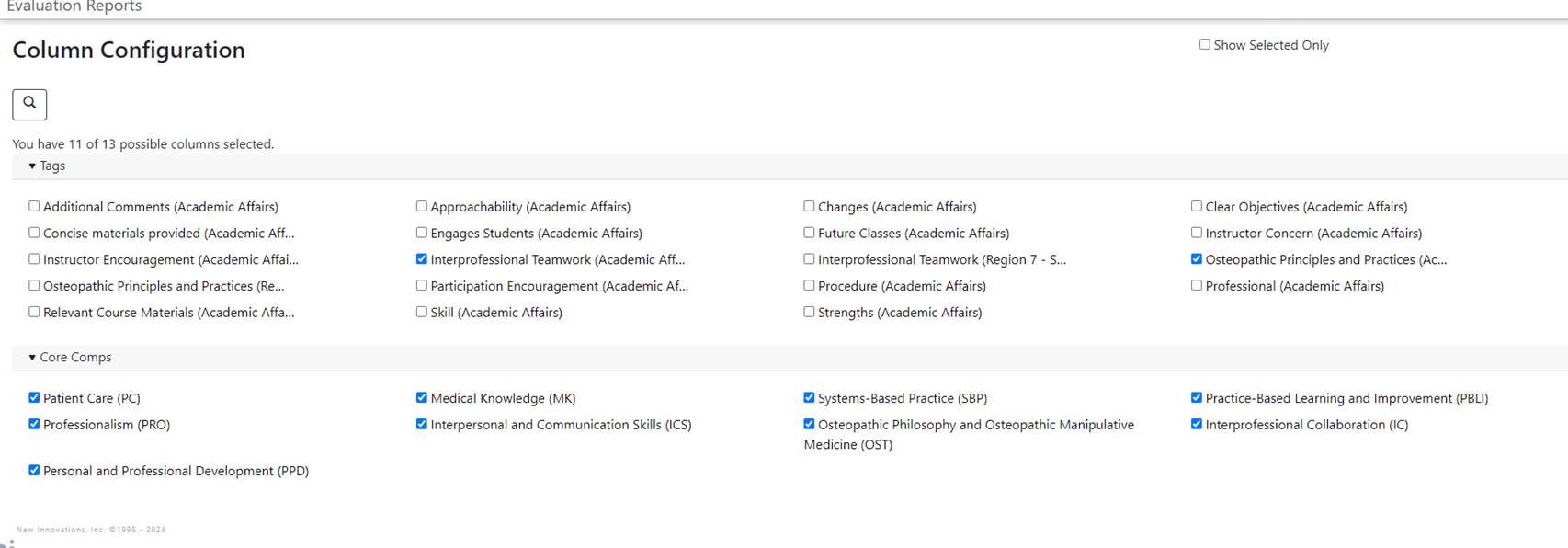Uncheck Interprofessional Teamwork (Academic Affairs) column
1568x548 pixels.
point(422,259)
